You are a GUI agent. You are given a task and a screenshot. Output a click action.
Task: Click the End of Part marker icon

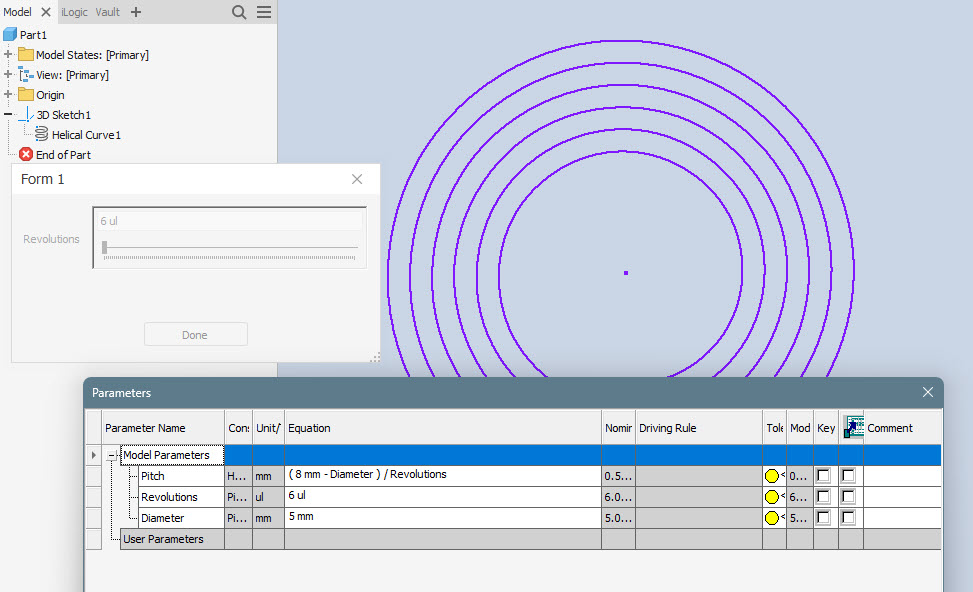point(27,154)
